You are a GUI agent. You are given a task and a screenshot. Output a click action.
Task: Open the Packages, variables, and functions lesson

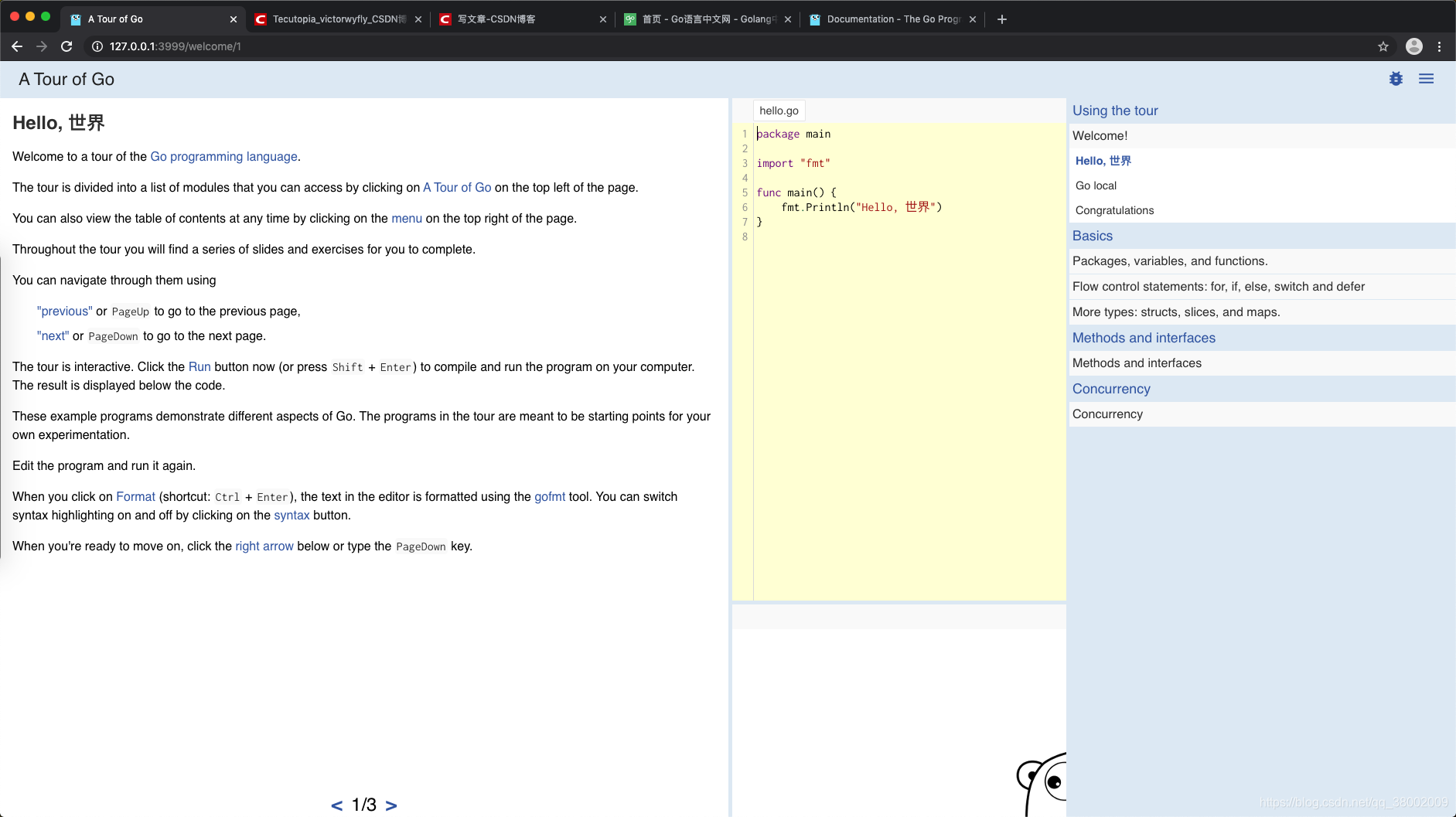click(x=1169, y=260)
